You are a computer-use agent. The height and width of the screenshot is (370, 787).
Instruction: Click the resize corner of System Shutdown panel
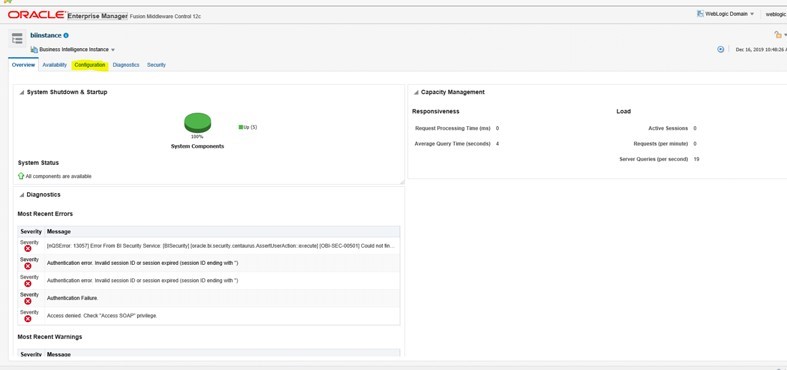click(402, 182)
